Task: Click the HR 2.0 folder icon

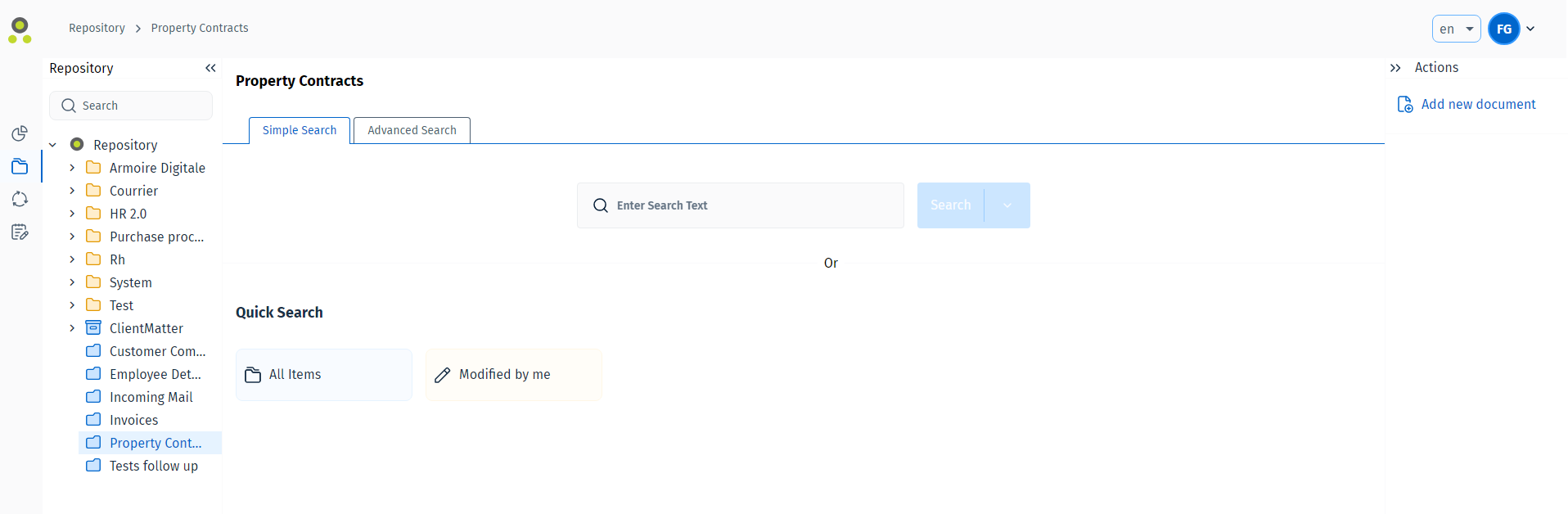Action: click(93, 213)
